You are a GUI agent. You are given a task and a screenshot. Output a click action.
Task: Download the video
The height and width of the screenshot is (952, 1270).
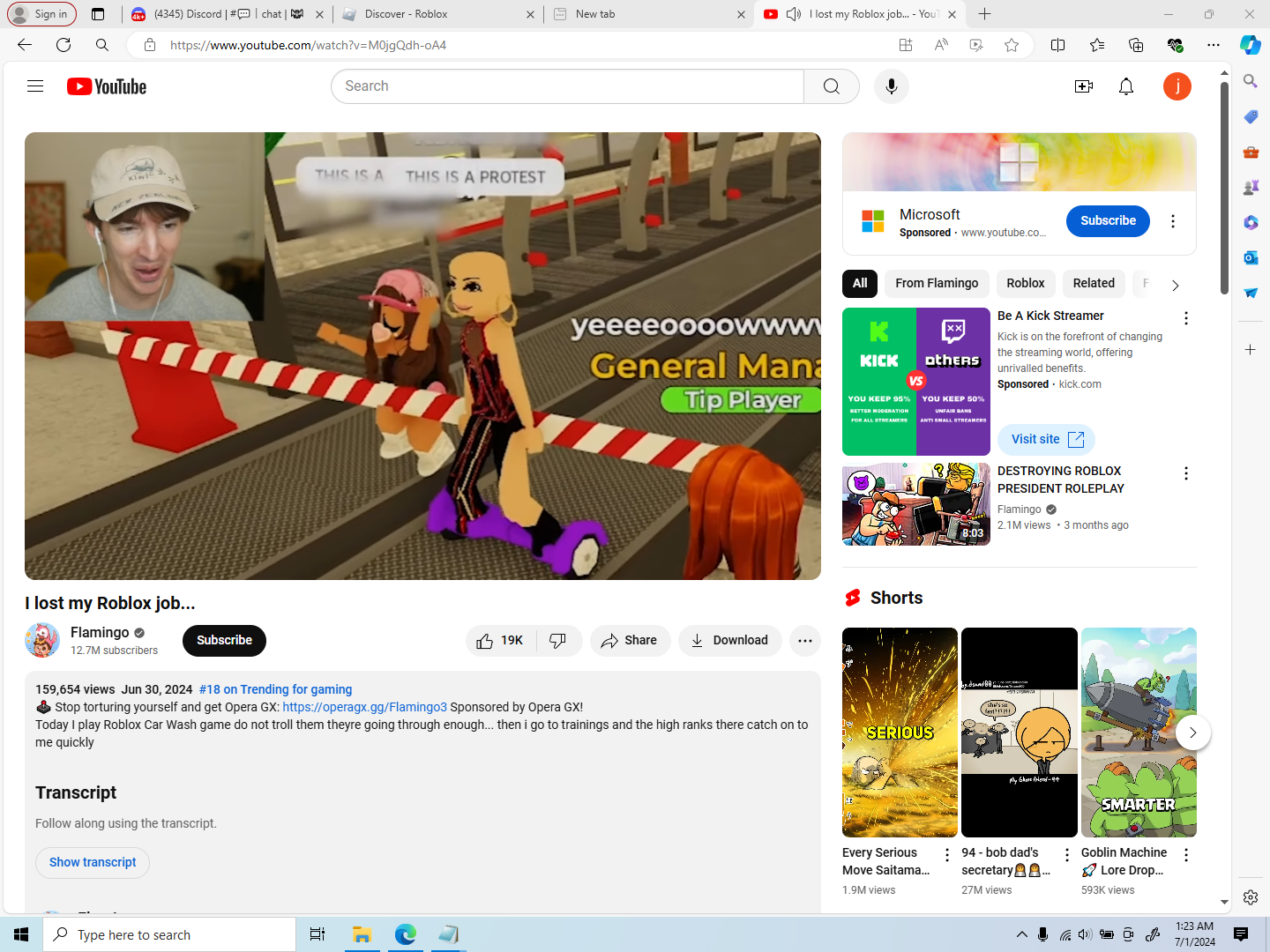point(729,641)
